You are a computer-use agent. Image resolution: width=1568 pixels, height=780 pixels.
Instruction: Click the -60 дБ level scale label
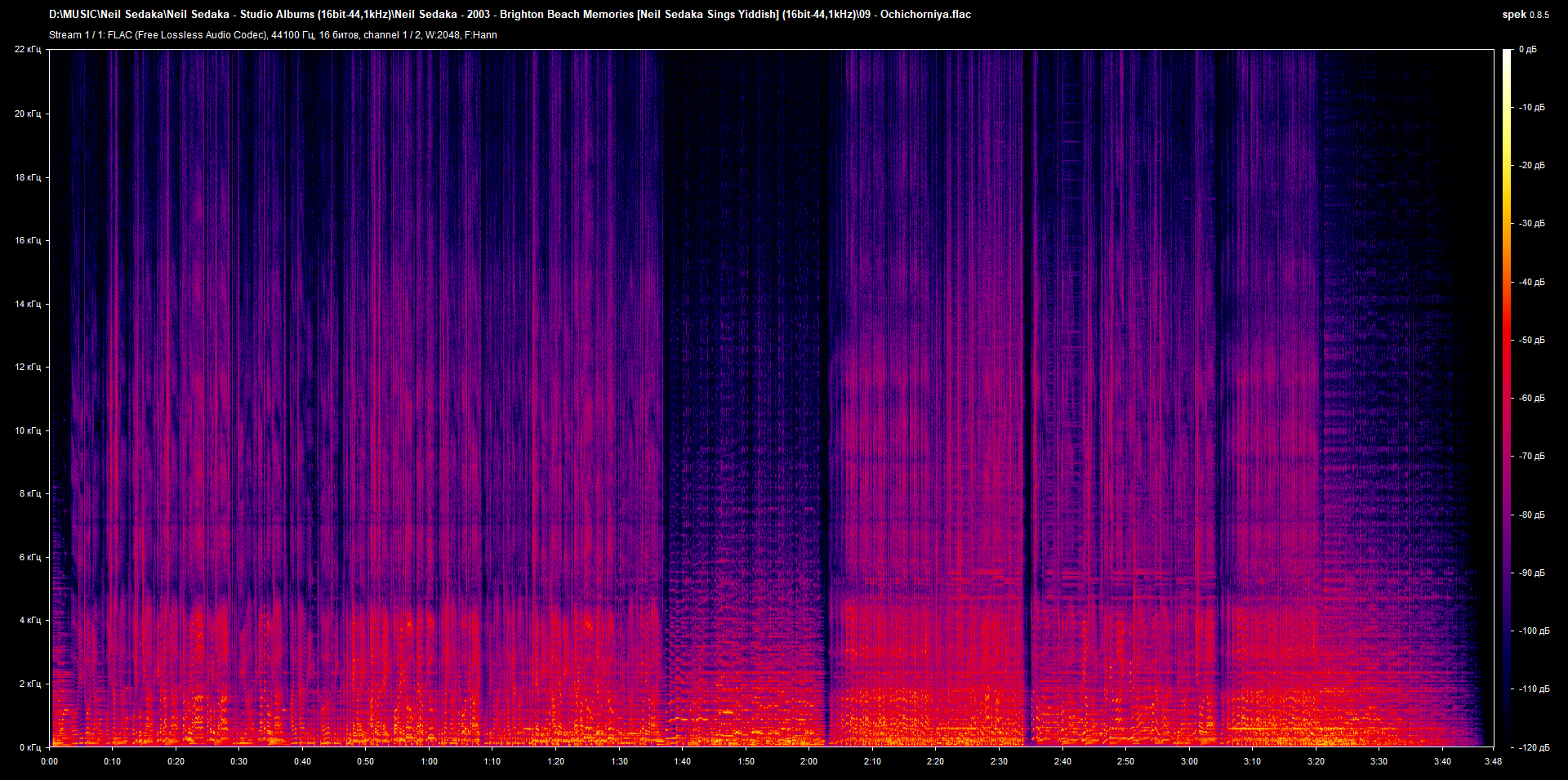point(1532,399)
